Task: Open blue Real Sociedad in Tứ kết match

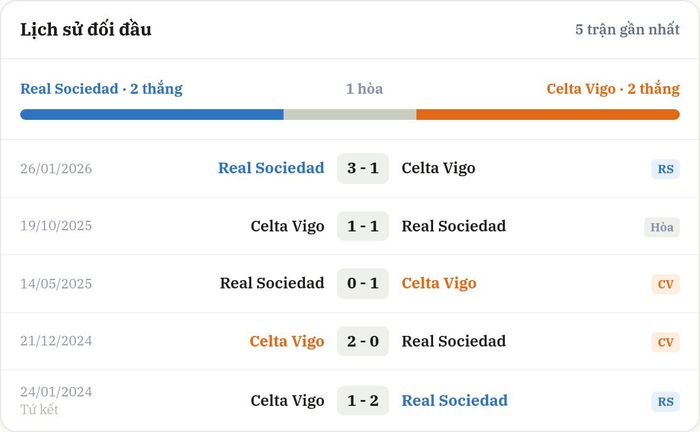Action: coord(454,401)
